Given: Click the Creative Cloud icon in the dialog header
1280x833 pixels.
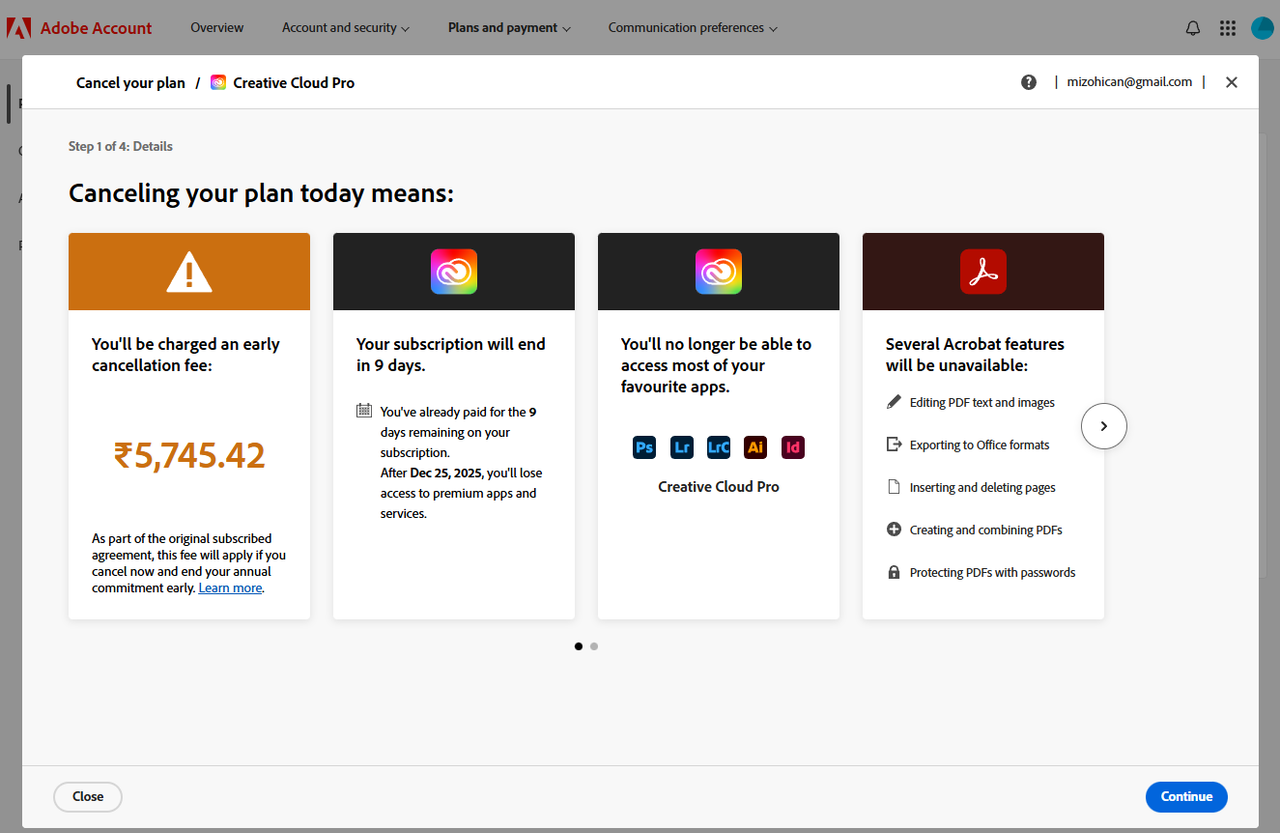Looking at the screenshot, I should pos(218,83).
